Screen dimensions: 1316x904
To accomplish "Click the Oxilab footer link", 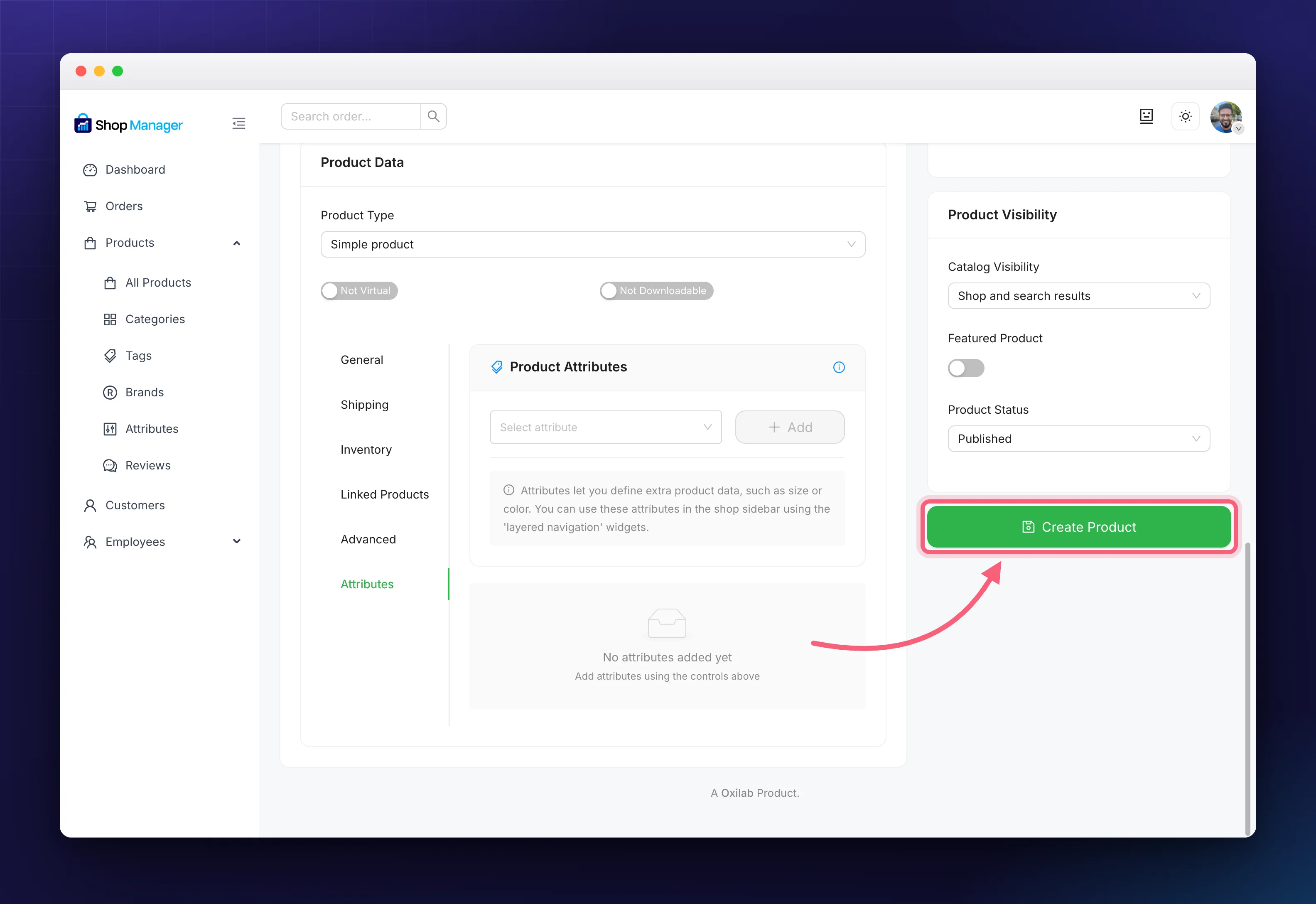I will click(737, 793).
